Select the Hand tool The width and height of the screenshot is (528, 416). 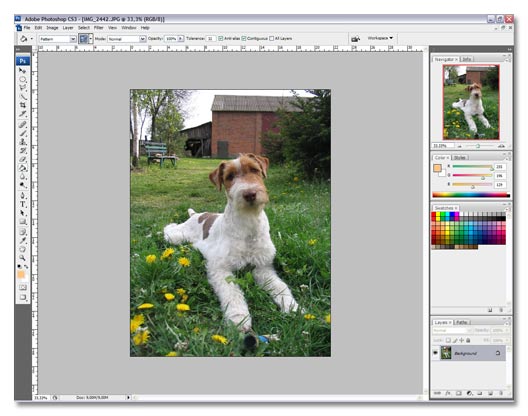coord(22,249)
